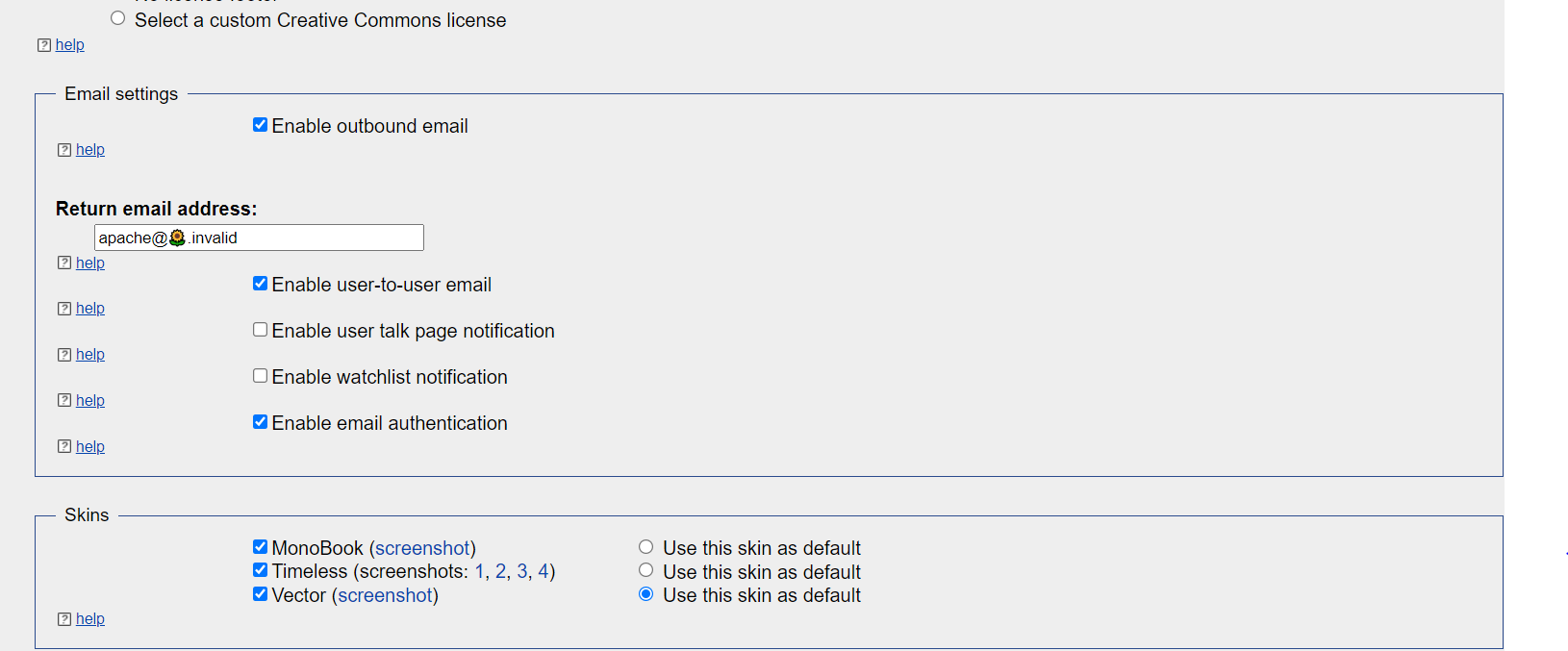Viewport: 1568px width, 651px height.
Task: Click the help icon in the Skins section
Action: coord(64,618)
